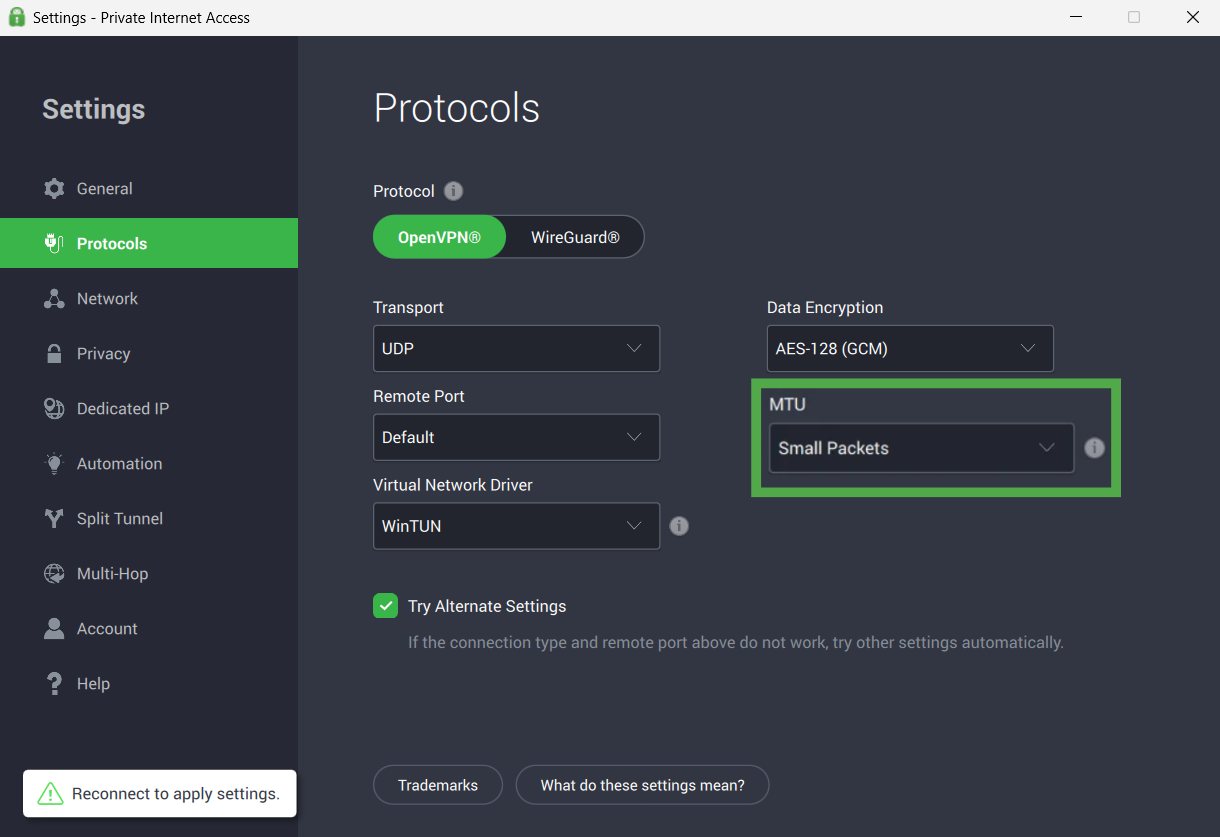The width and height of the screenshot is (1220, 837).
Task: Click the Account person icon
Action: click(x=54, y=628)
